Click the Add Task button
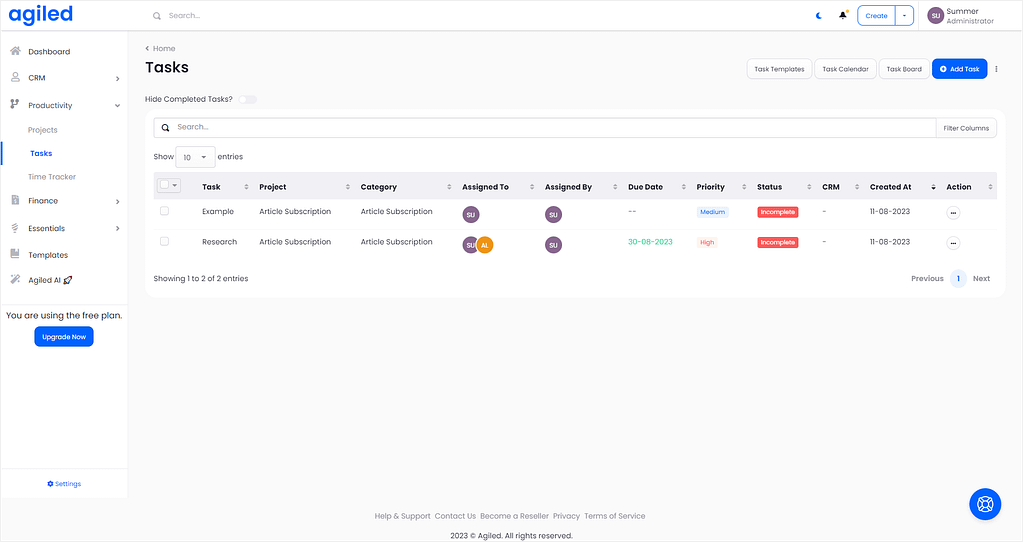 959,69
